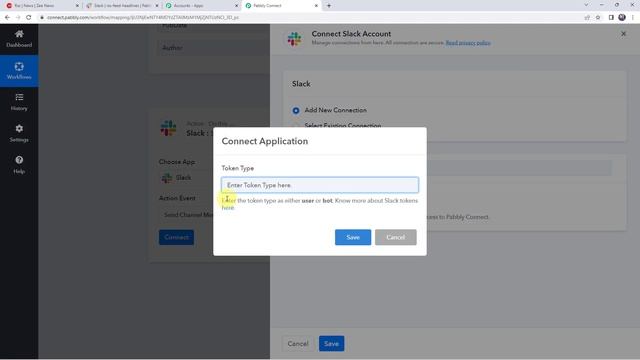Click the blue Connect button

pyautogui.click(x=176, y=237)
